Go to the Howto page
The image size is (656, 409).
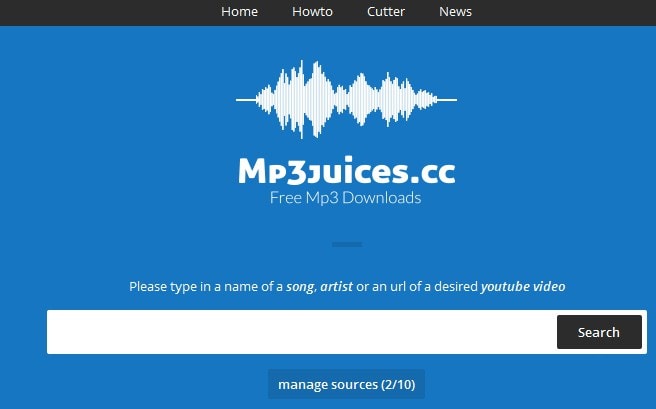pos(312,12)
